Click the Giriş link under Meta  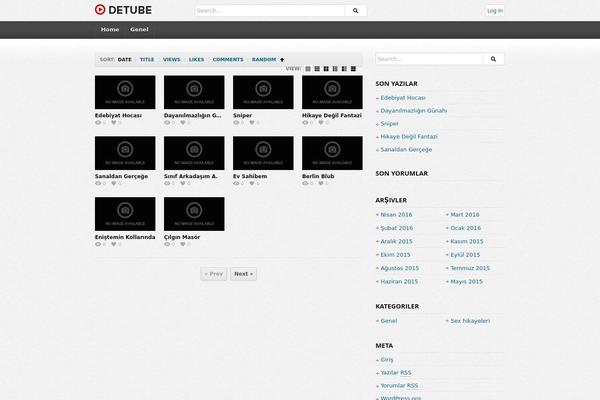386,360
